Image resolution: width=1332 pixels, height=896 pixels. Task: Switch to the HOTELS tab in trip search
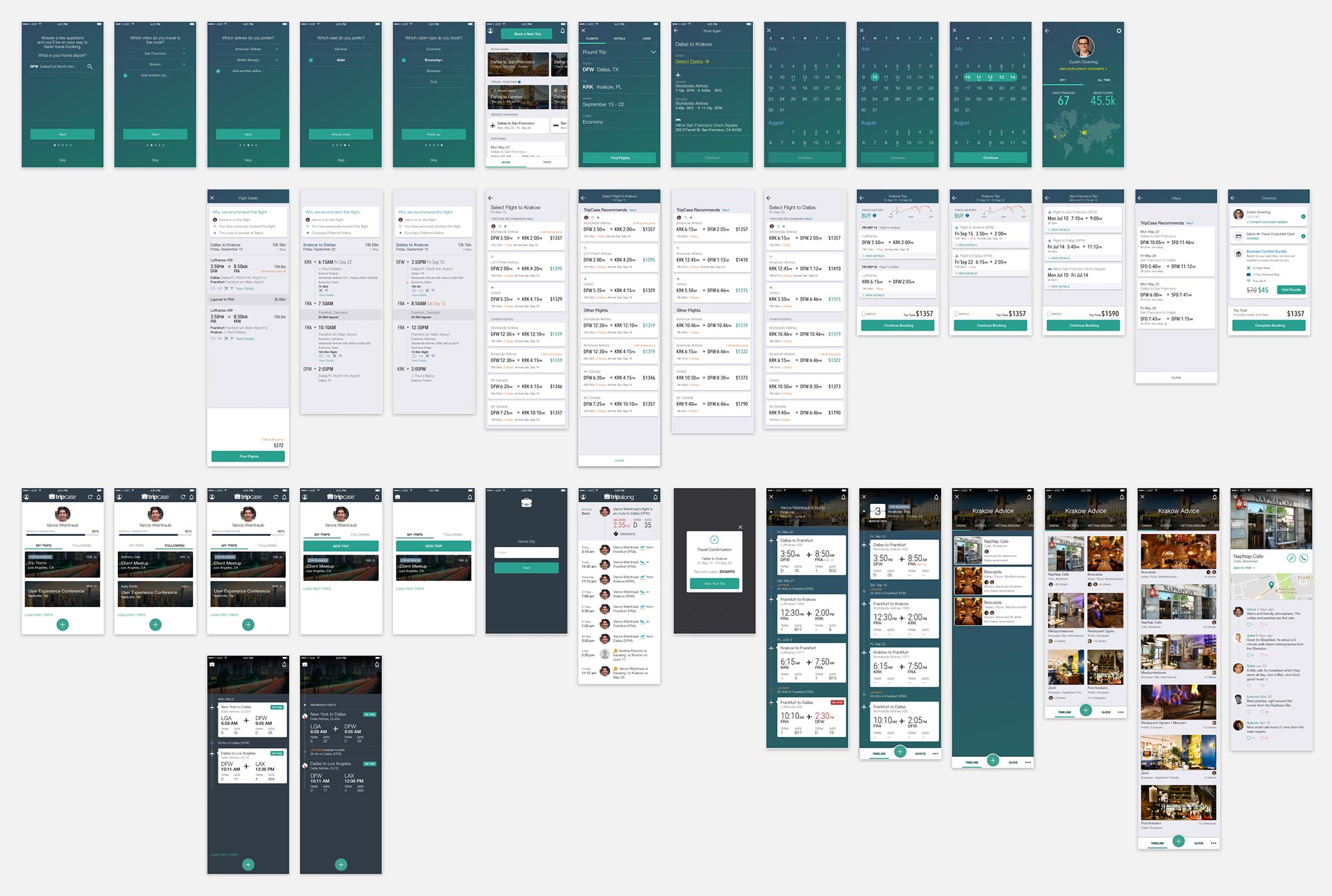(x=619, y=39)
